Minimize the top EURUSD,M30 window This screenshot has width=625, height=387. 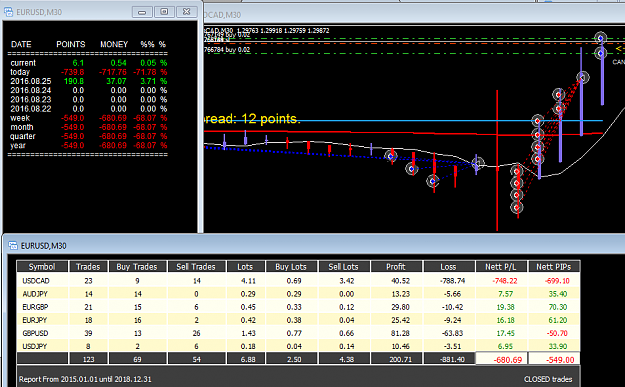coord(142,12)
